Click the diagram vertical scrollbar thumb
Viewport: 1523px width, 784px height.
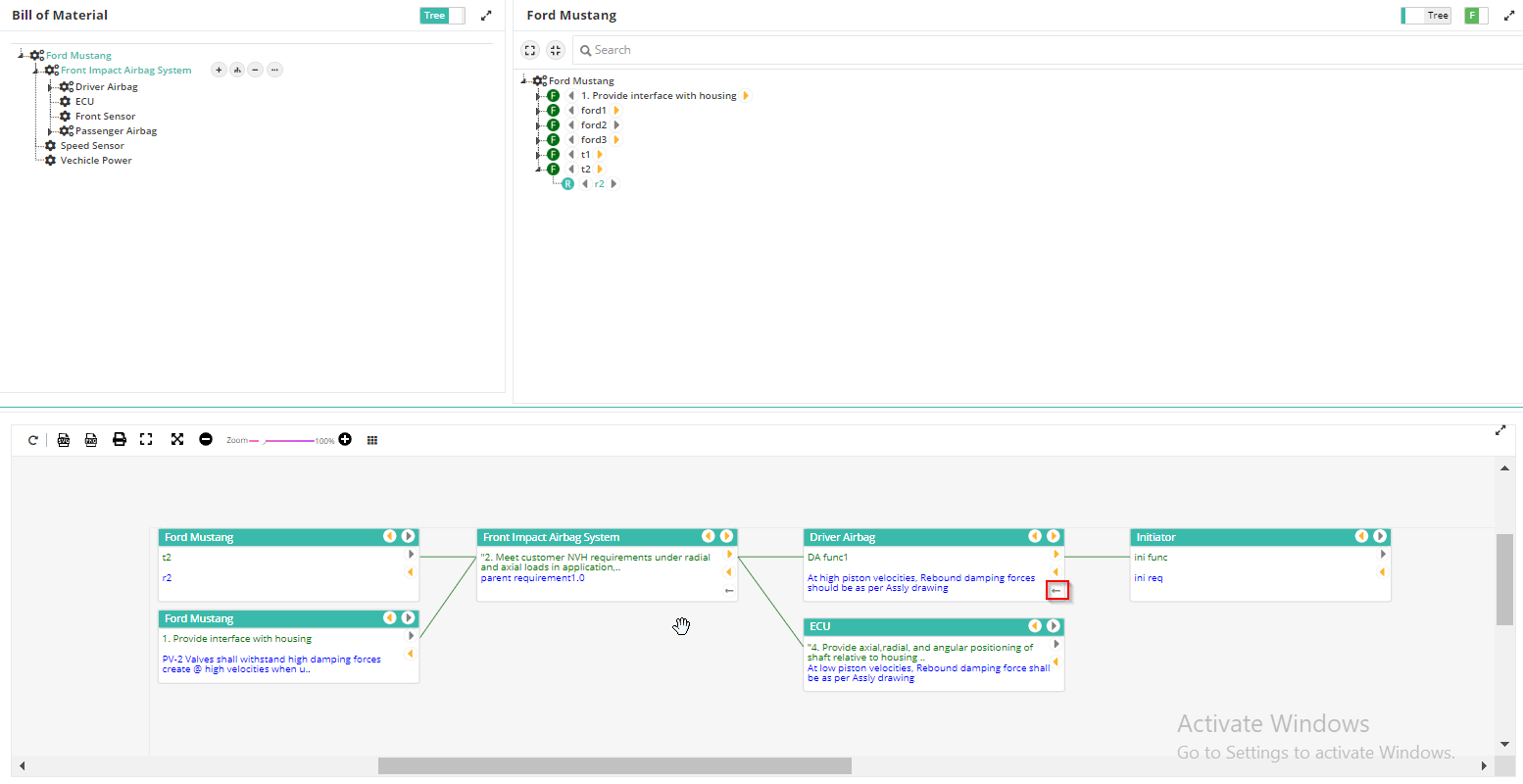click(1504, 579)
